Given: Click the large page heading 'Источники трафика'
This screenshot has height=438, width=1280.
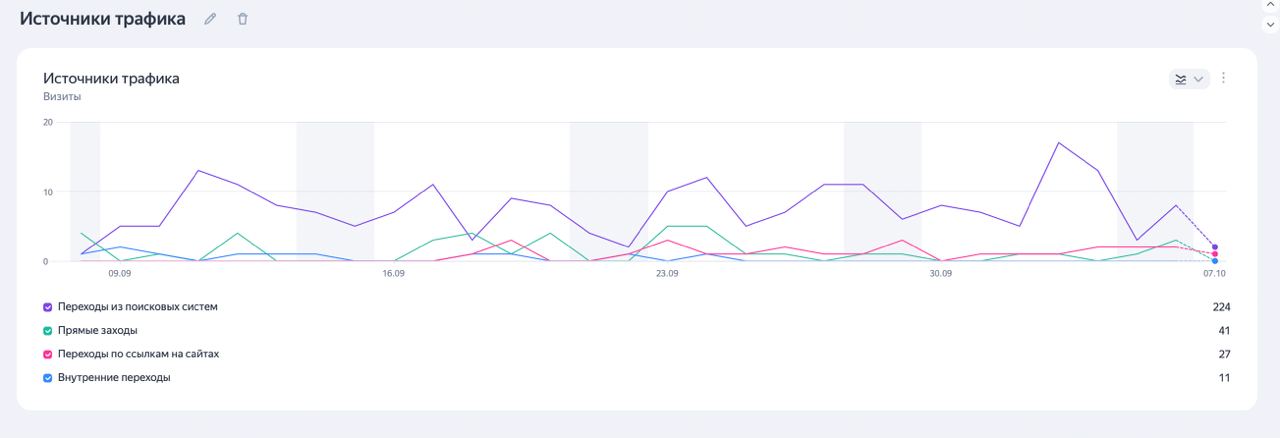Looking at the screenshot, I should [102, 19].
